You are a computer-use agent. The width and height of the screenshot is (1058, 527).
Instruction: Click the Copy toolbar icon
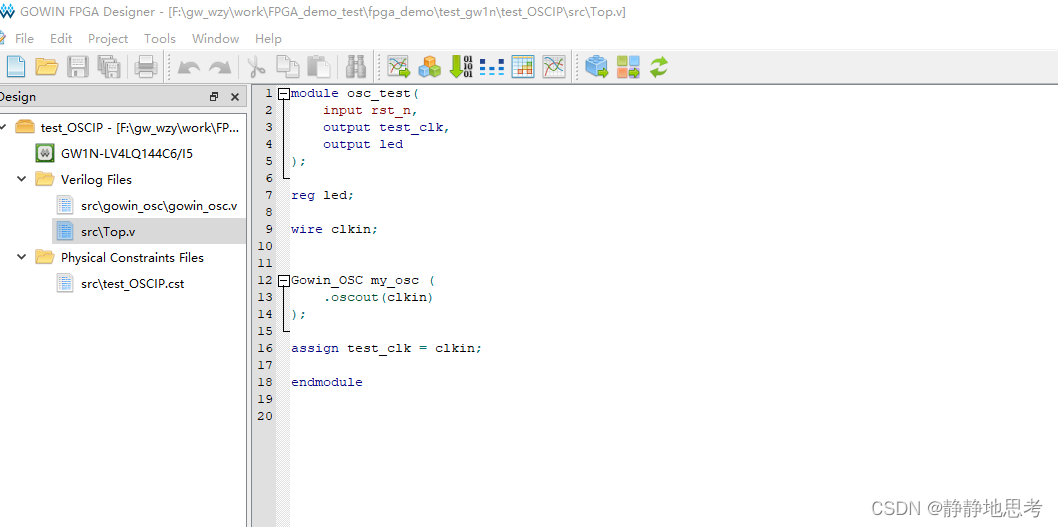[287, 66]
